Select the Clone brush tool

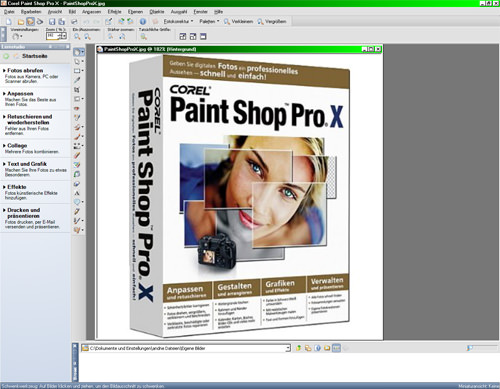77,127
